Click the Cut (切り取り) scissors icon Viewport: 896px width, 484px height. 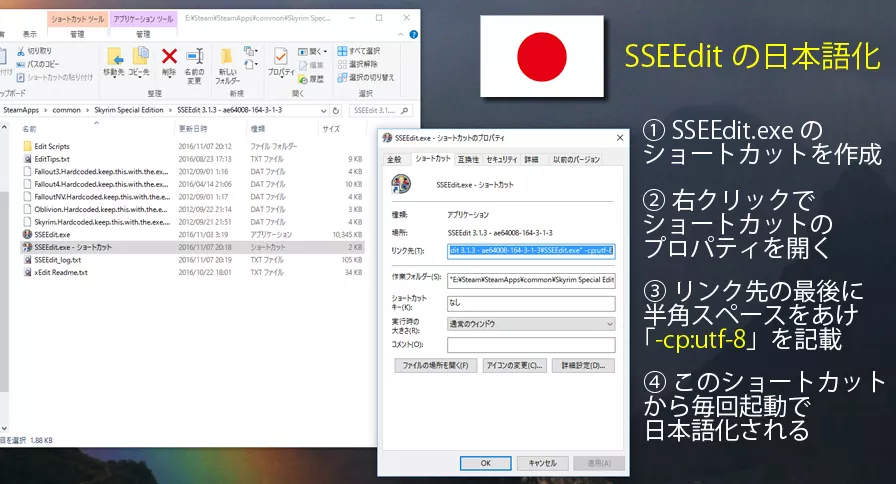click(21, 51)
